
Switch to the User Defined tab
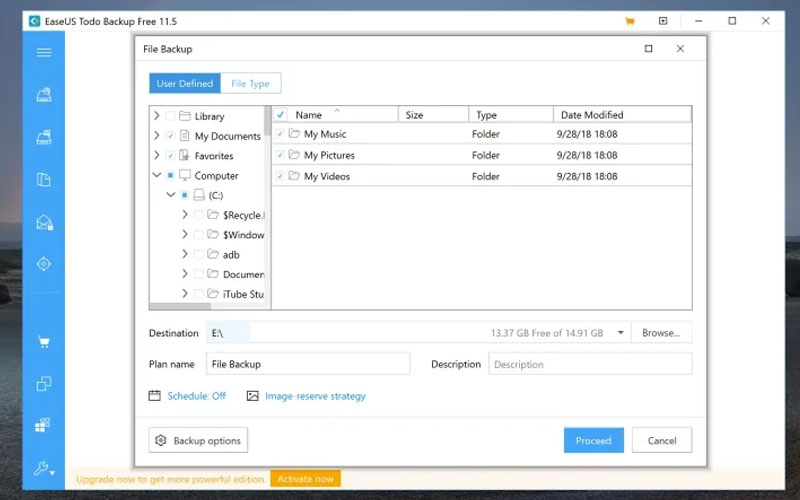(x=185, y=83)
